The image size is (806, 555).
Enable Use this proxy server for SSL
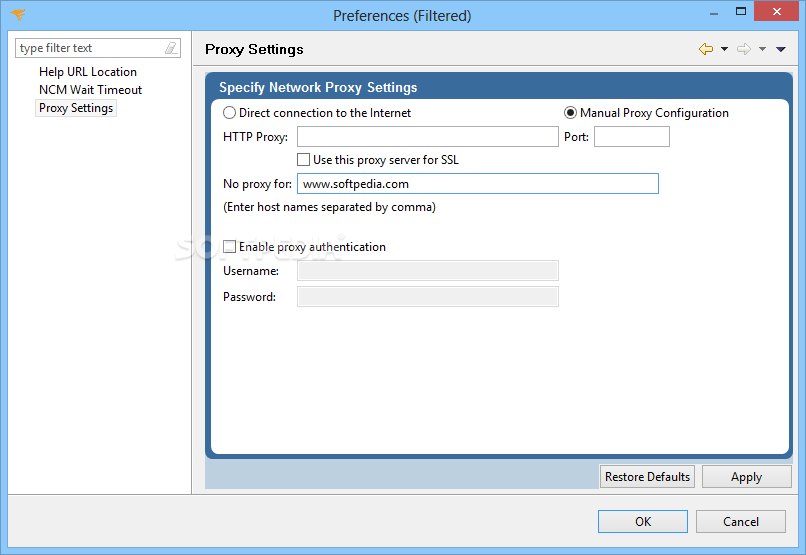tap(304, 160)
